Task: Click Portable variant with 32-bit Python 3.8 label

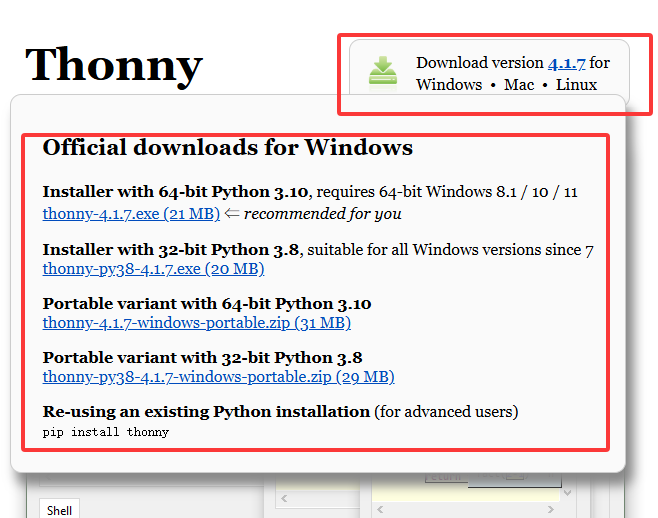Action: [x=202, y=357]
